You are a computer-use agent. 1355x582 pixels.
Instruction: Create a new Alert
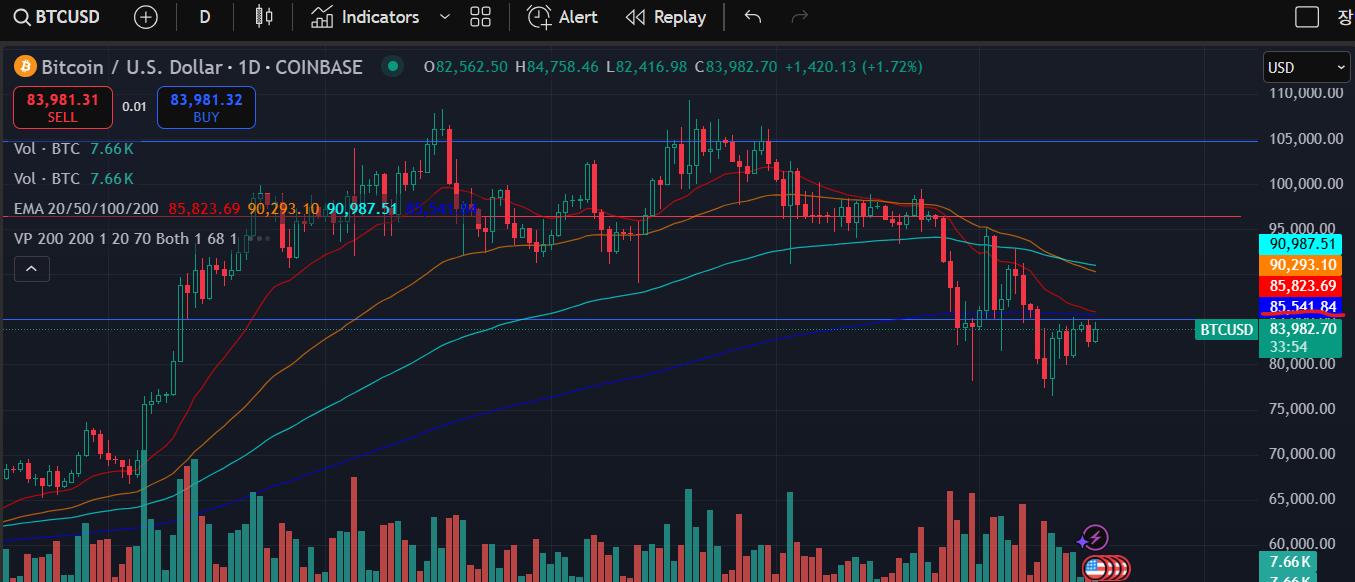[563, 17]
